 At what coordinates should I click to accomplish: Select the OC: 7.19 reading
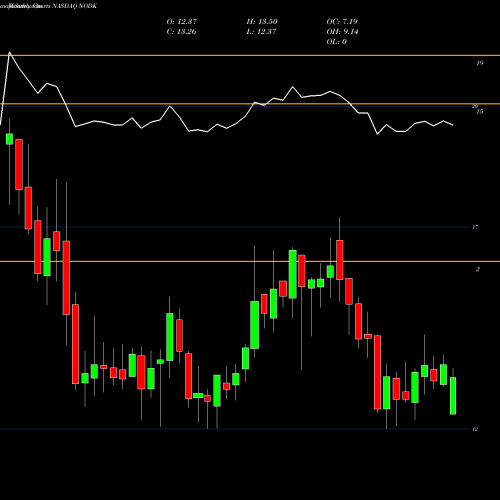point(342,21)
